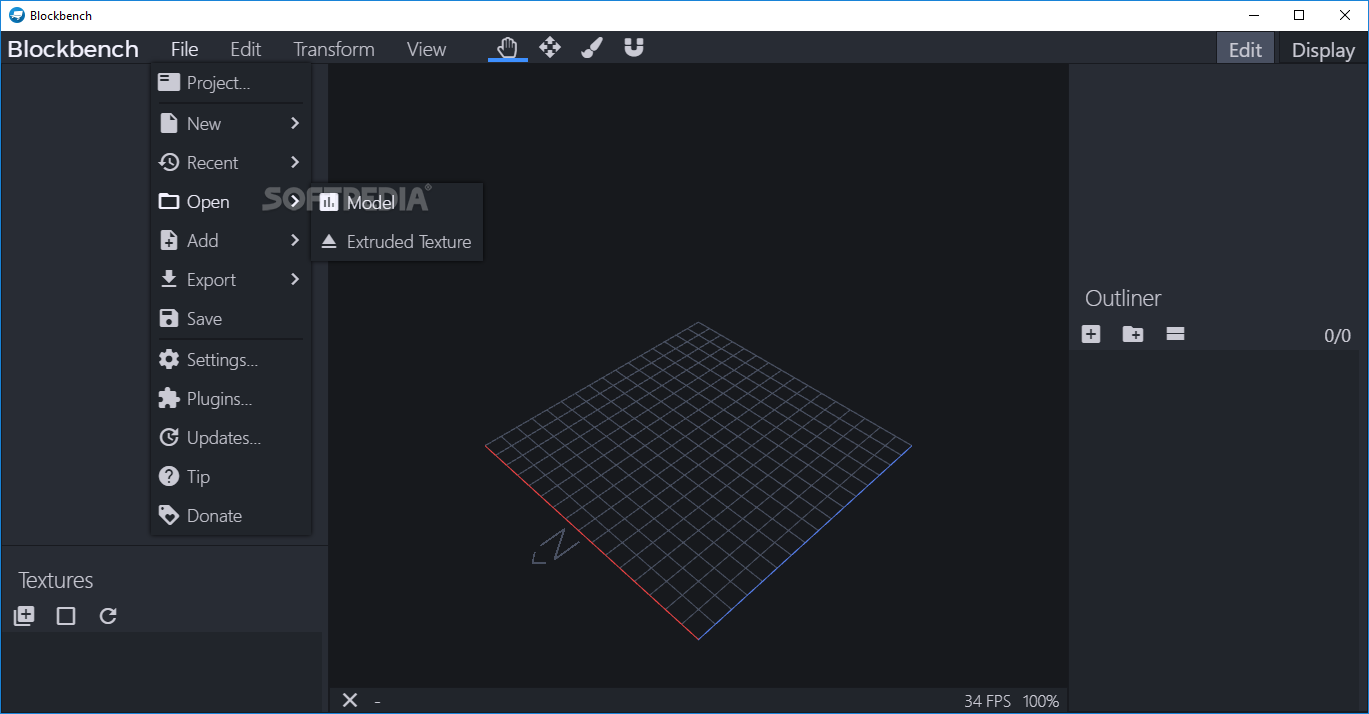Click the Create blank texture square icon
Viewport: 1369px width, 714px height.
coord(66,616)
